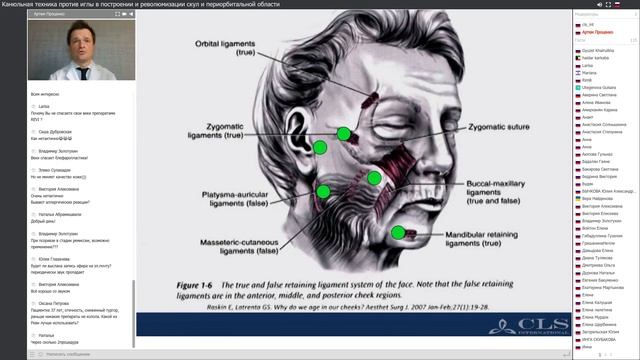
Task: Select chat message from Юлия Глазачева
Action: point(71,265)
